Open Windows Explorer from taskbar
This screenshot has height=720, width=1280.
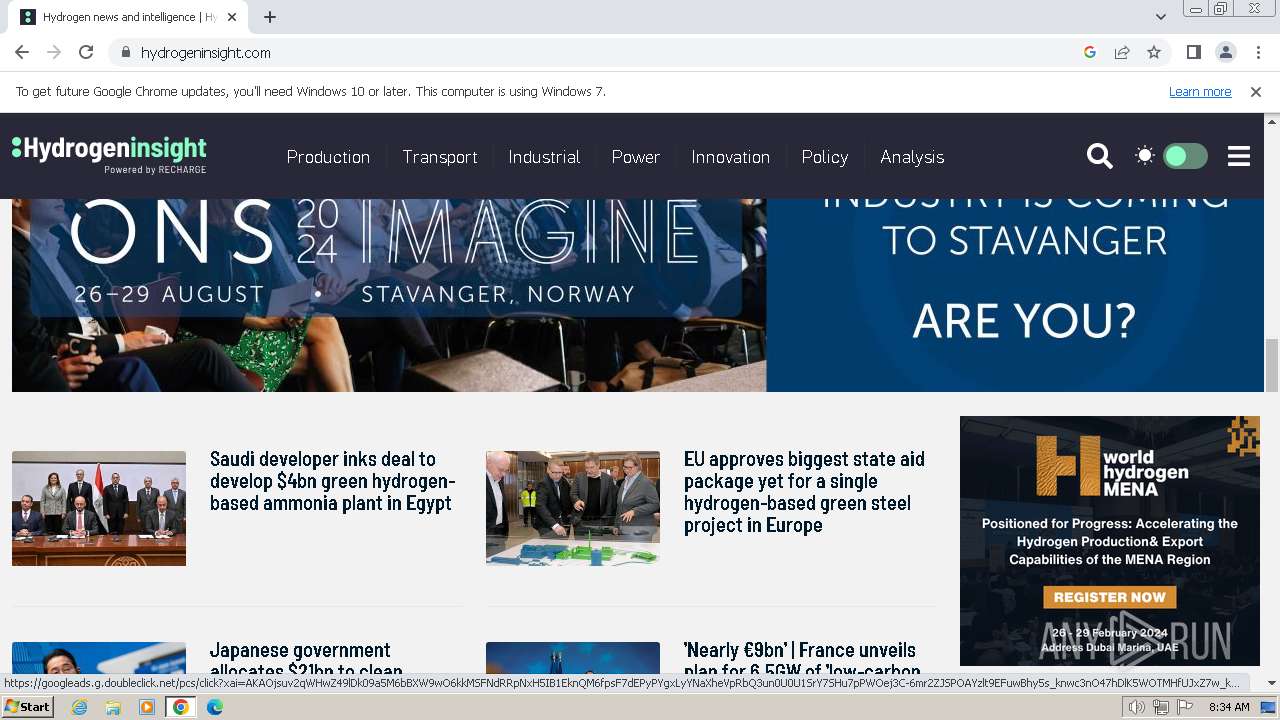[x=113, y=707]
